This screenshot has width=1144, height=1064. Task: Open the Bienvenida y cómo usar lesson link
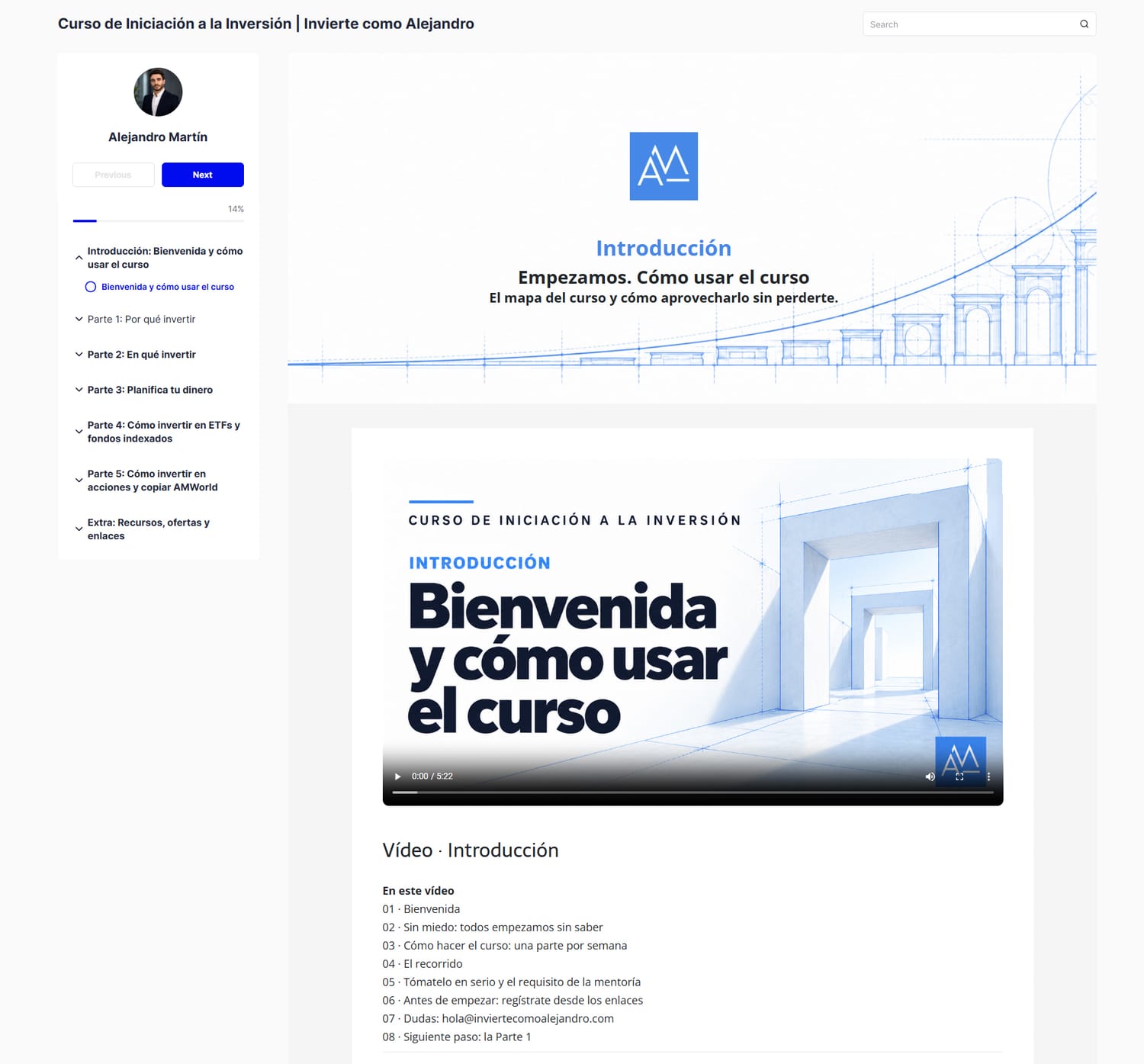coord(168,287)
